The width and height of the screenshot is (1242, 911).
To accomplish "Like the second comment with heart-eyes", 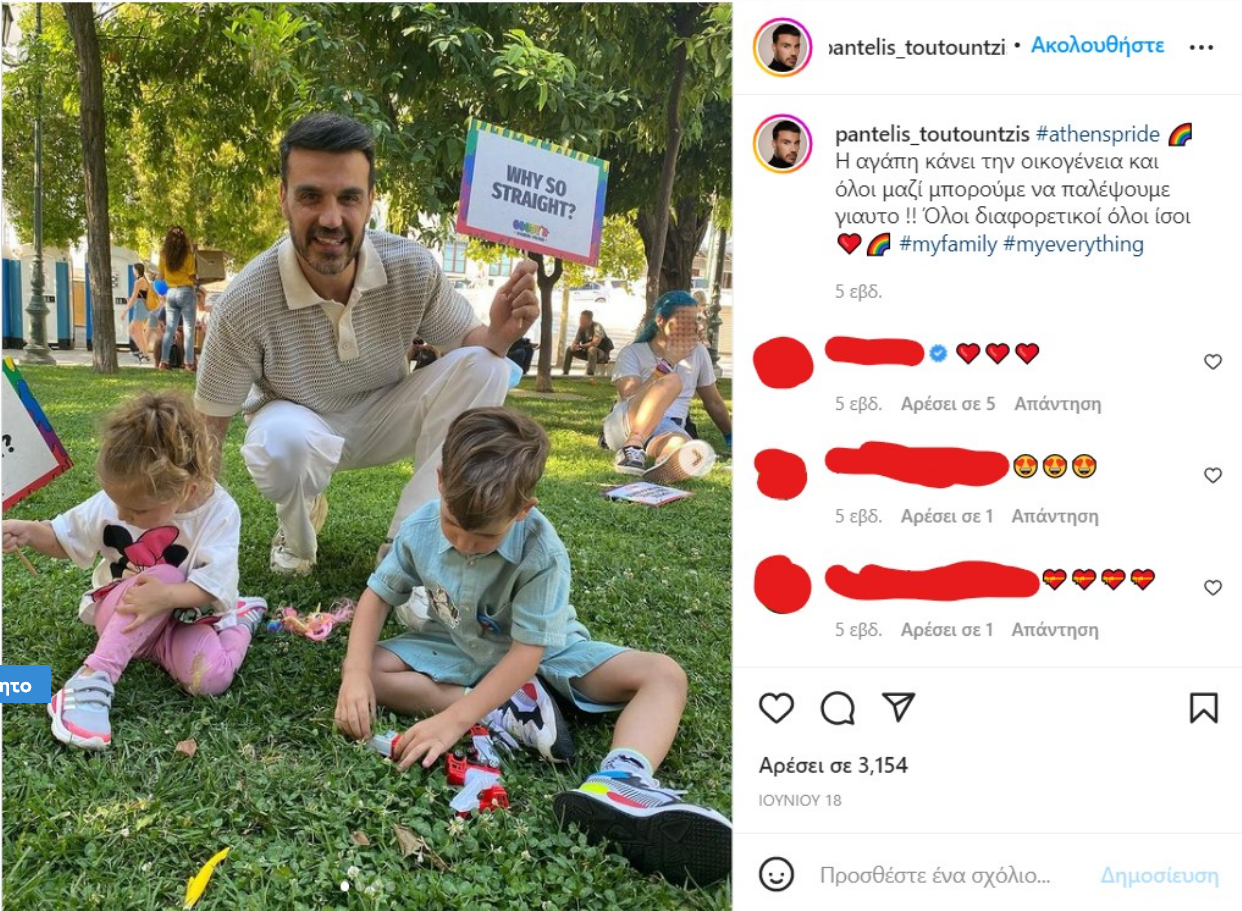I will pyautogui.click(x=1212, y=475).
